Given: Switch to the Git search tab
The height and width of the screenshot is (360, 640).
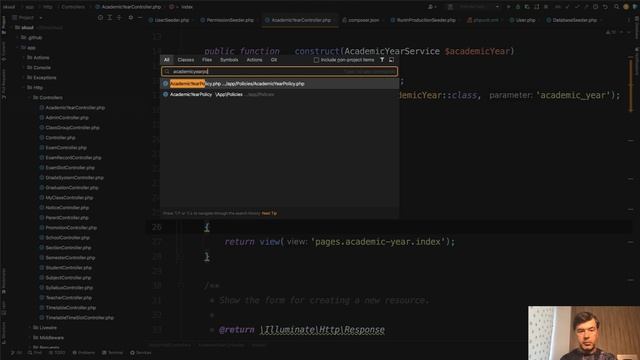Looking at the screenshot, I should pyautogui.click(x=274, y=60).
